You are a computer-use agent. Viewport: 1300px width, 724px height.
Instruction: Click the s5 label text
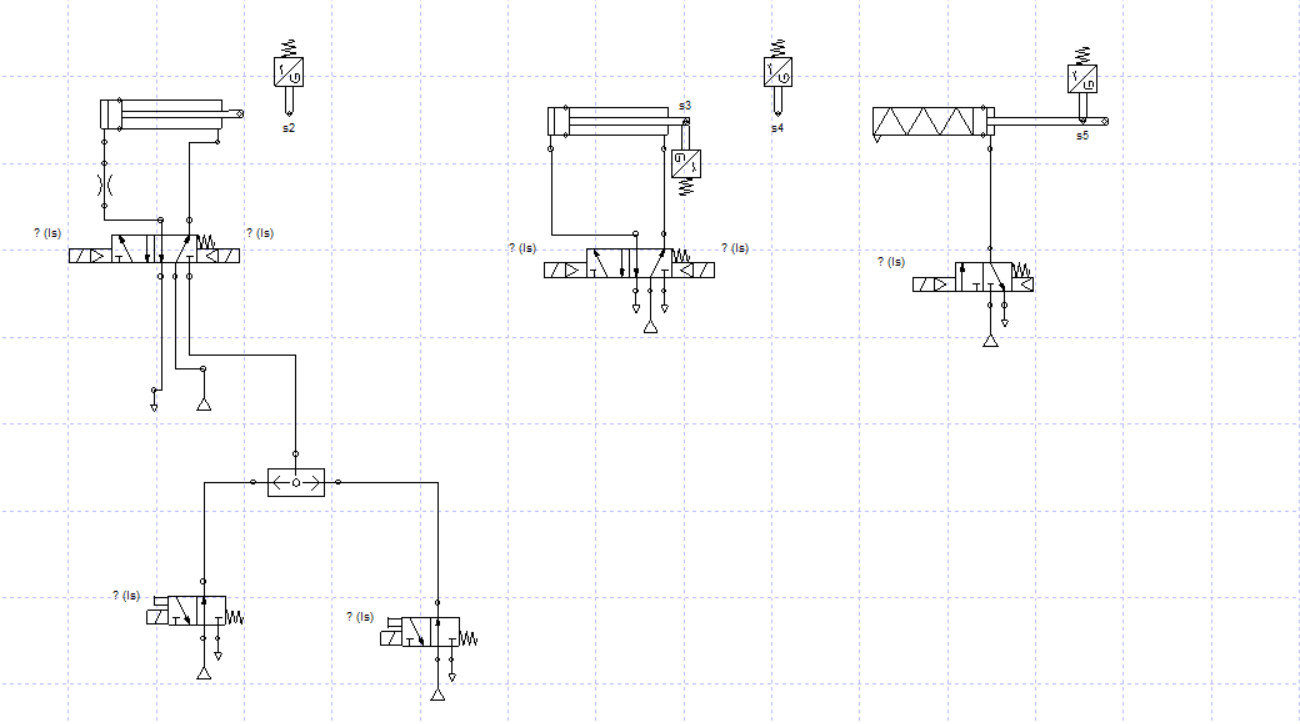[x=1083, y=133]
